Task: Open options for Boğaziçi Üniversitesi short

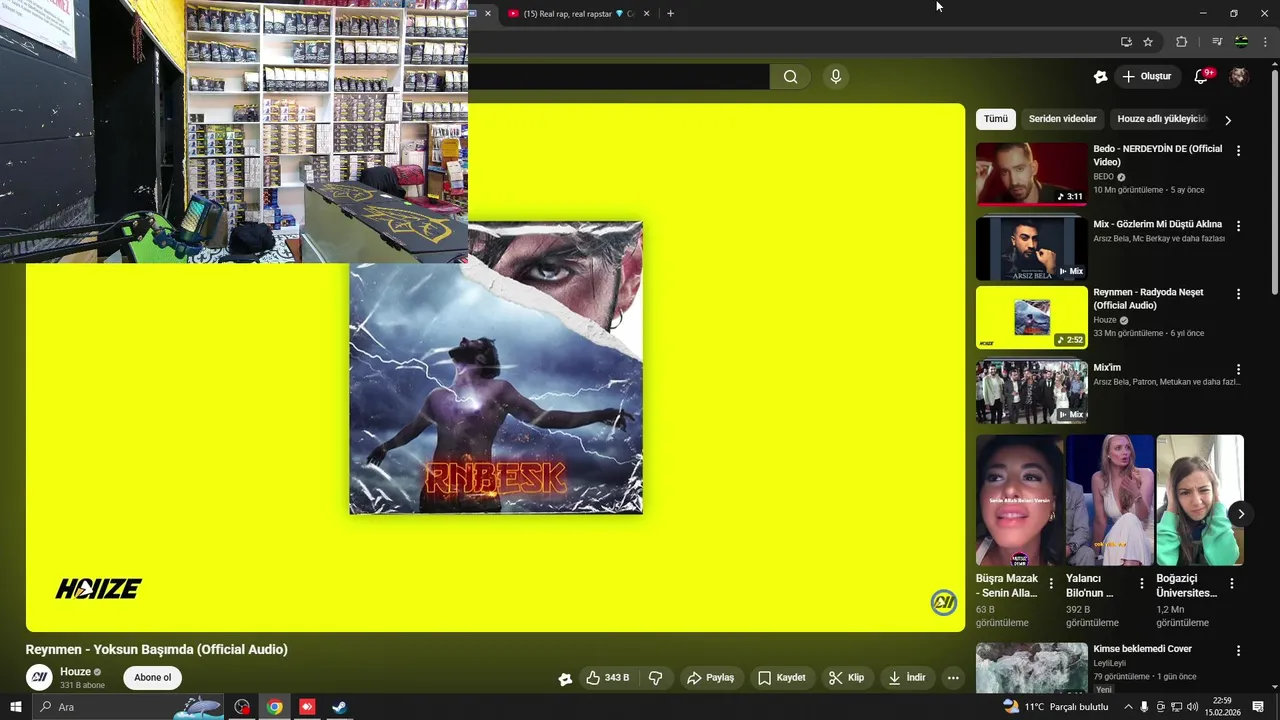Action: pyautogui.click(x=1231, y=584)
